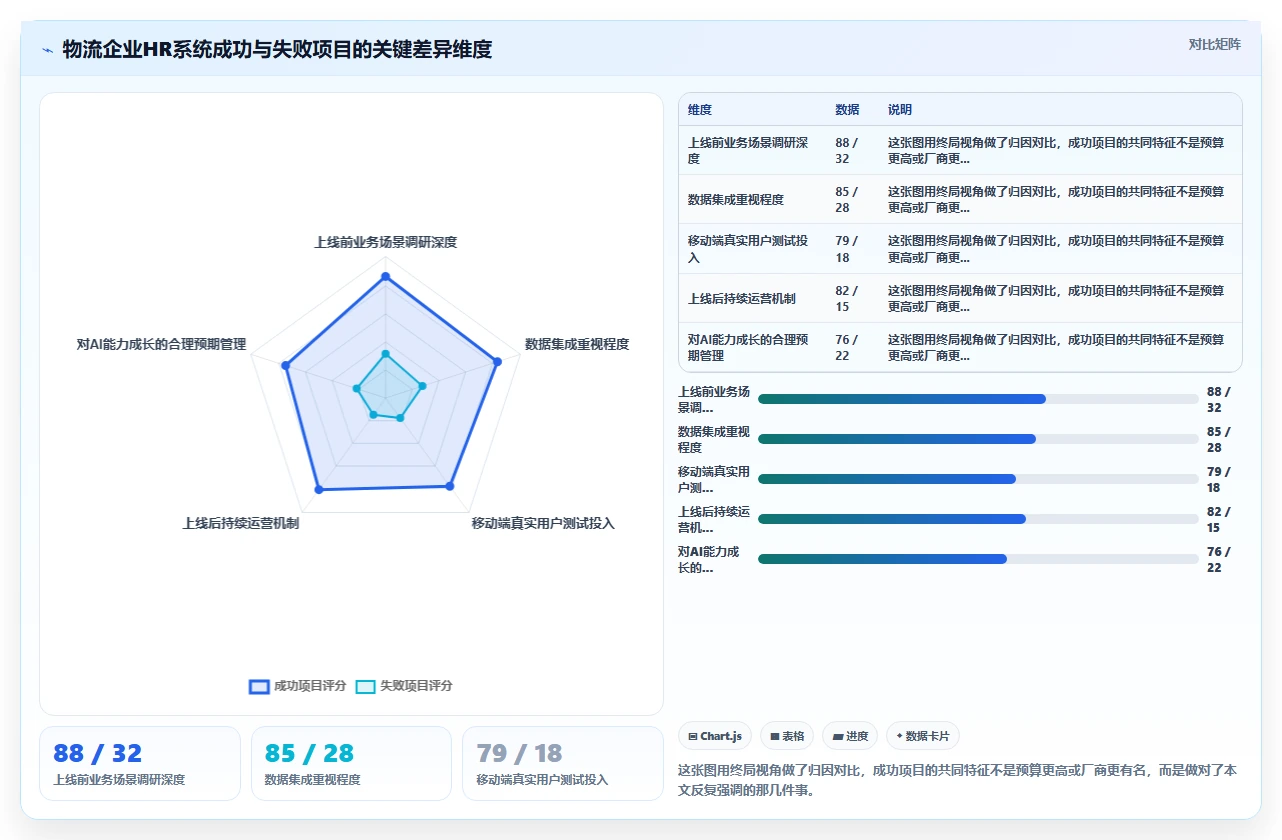Select the 表格 tag
The image size is (1282, 840).
pos(787,736)
